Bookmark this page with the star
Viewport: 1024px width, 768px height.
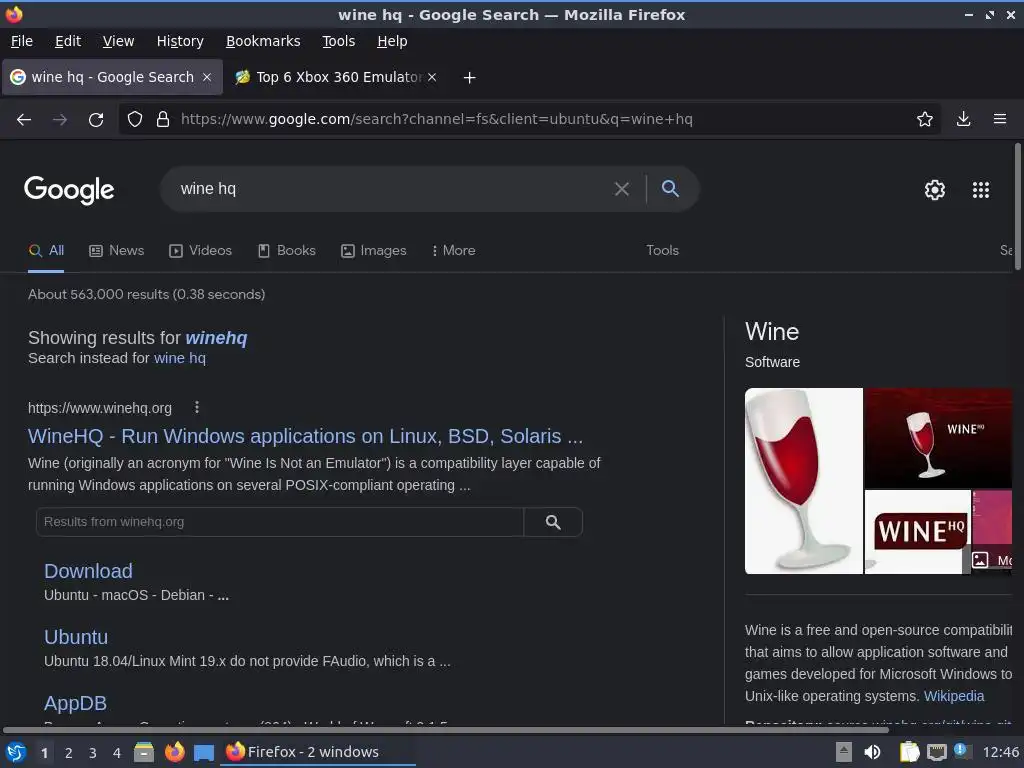coord(925,119)
